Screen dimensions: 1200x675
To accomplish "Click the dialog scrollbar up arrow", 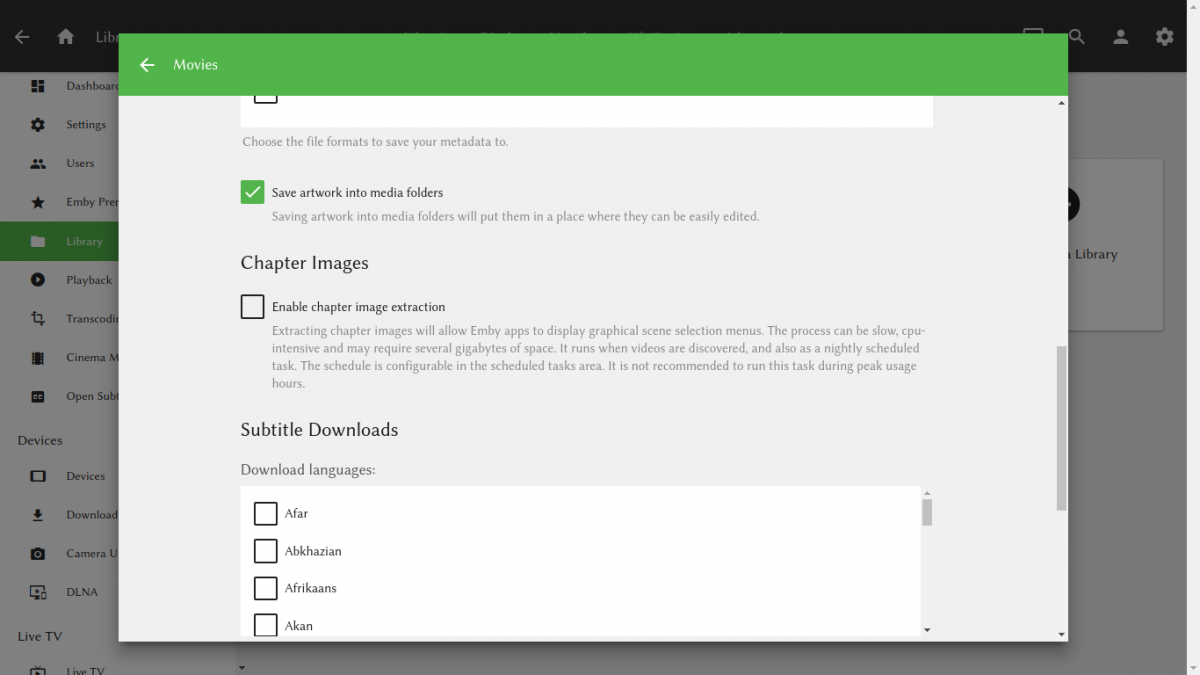I will click(x=1062, y=103).
